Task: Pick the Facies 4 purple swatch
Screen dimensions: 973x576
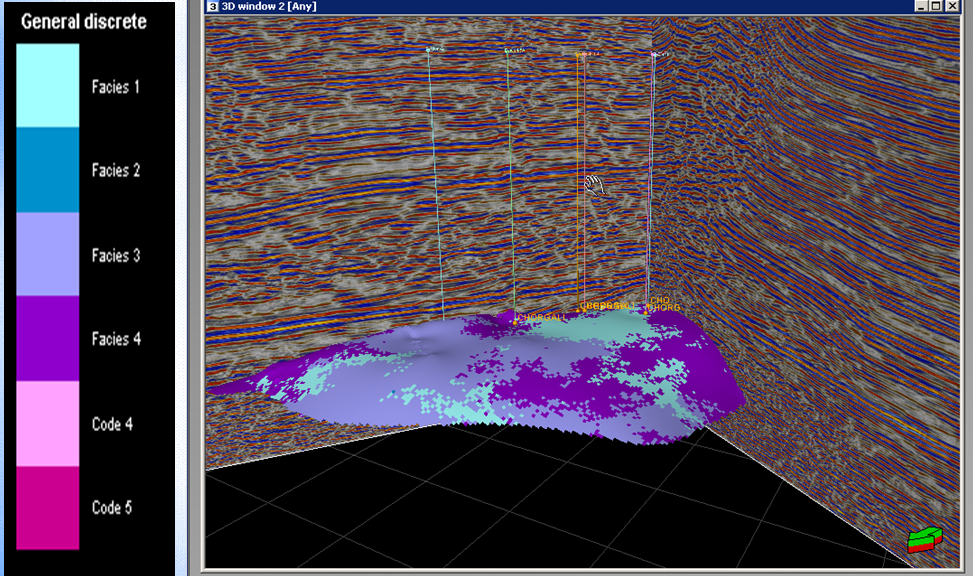Action: click(x=47, y=339)
